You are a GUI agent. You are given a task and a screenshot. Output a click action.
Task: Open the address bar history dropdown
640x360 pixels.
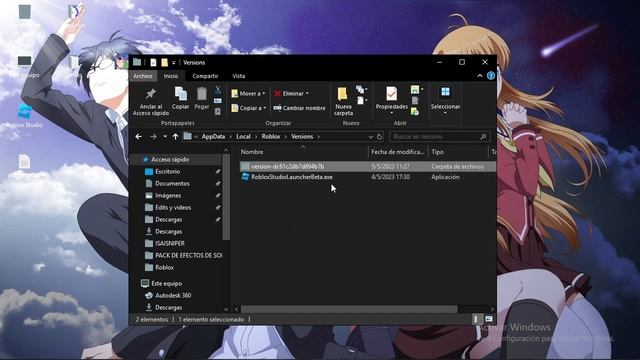[x=371, y=137]
